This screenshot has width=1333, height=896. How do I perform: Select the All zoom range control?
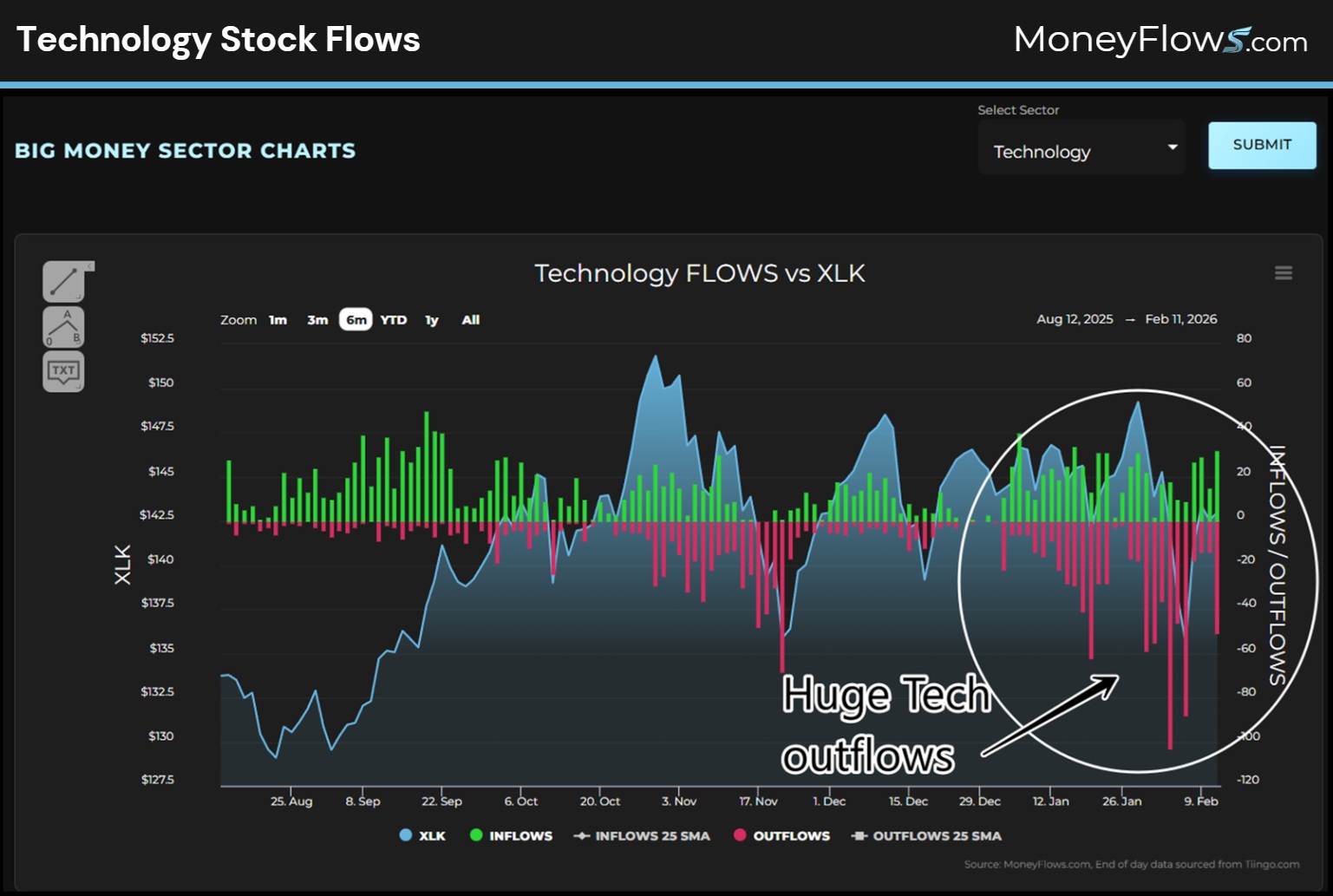pyautogui.click(x=470, y=319)
